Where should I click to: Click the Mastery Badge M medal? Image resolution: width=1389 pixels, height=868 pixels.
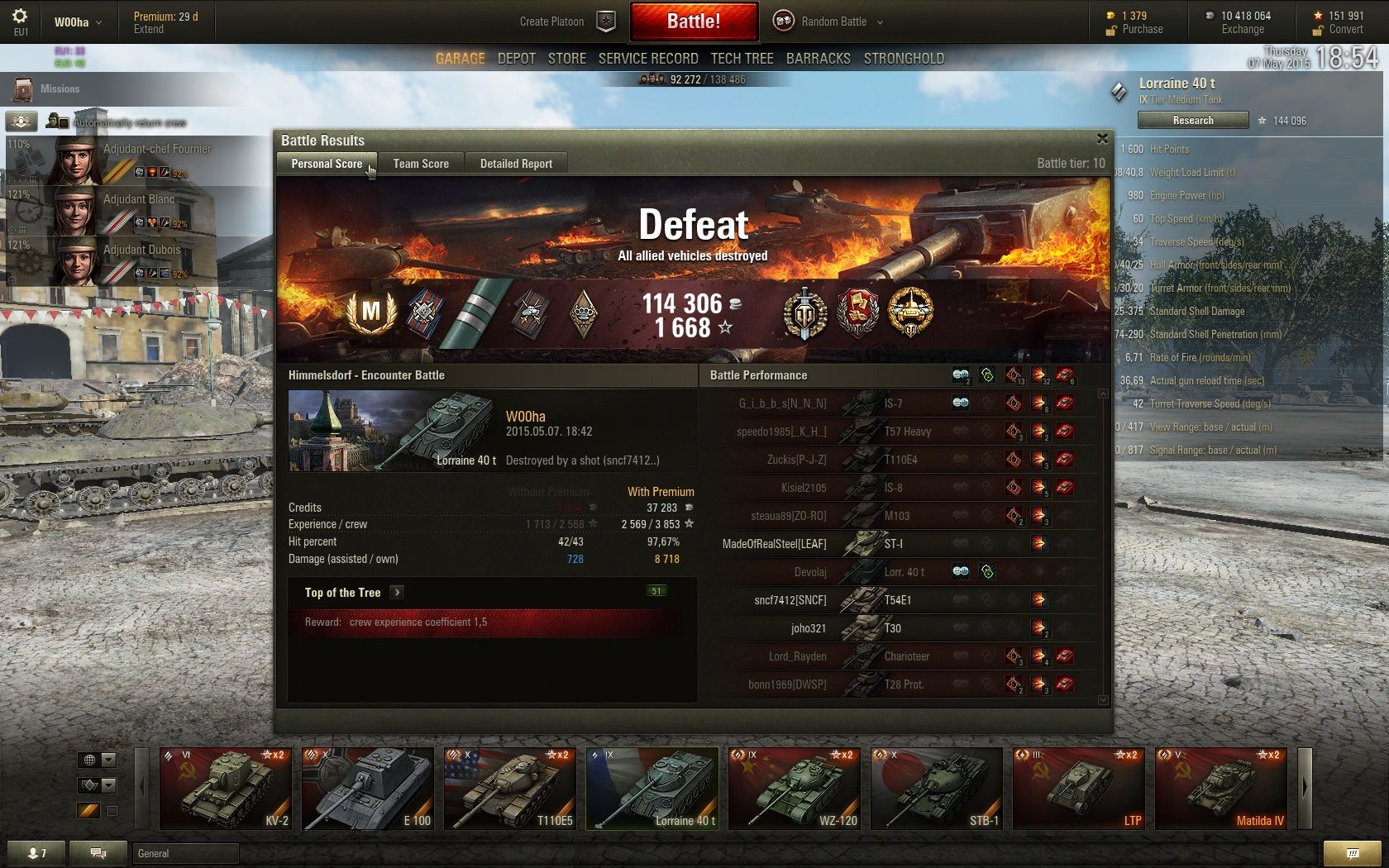click(x=371, y=312)
